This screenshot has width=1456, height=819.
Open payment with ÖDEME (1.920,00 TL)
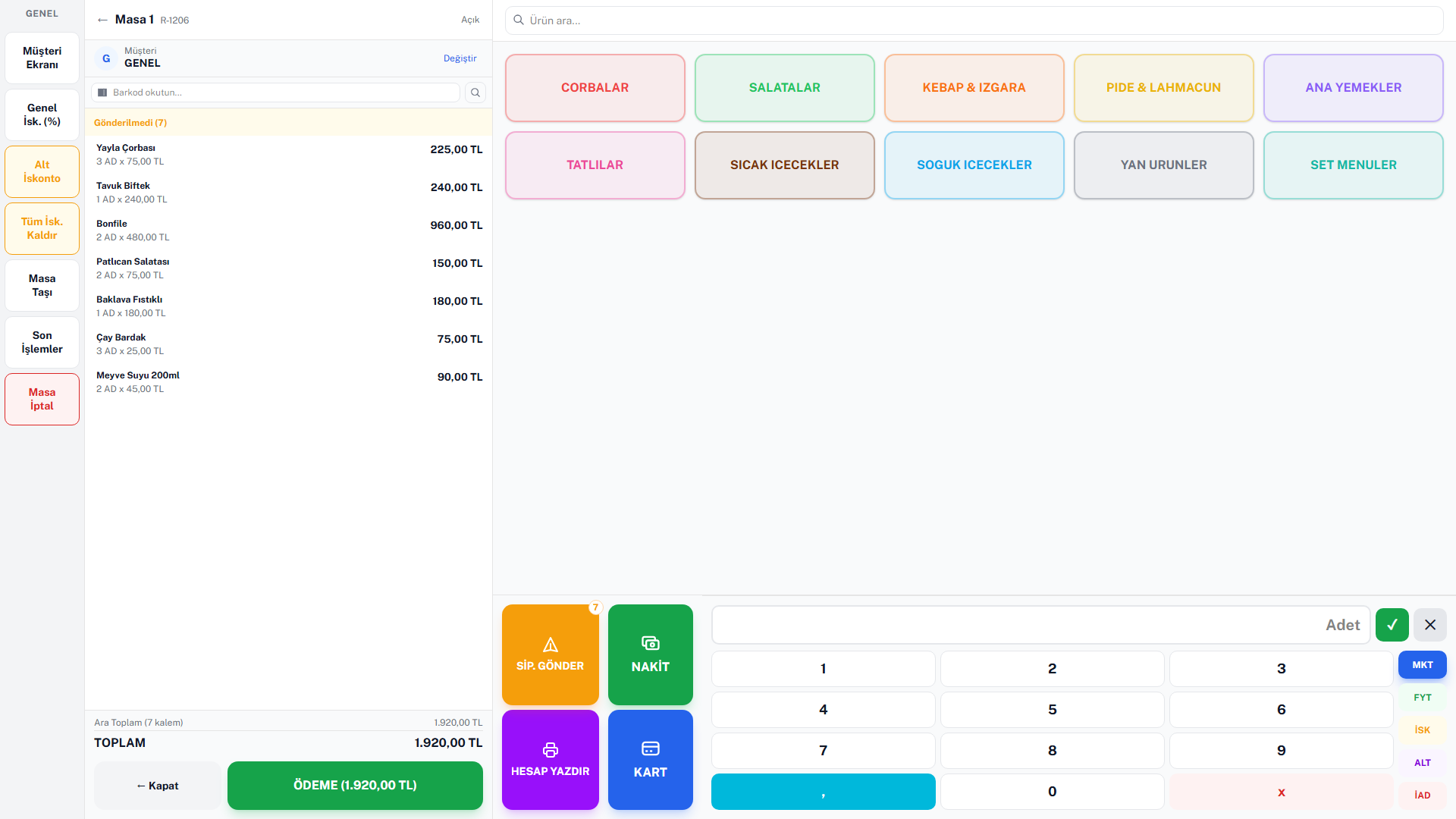[355, 786]
